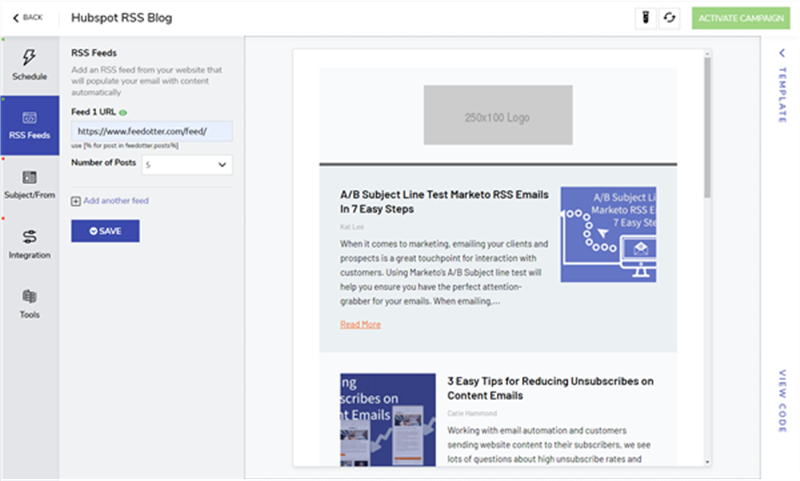Click the Hubspot RSS Blog campaign title
This screenshot has height=481, width=800.
121,18
